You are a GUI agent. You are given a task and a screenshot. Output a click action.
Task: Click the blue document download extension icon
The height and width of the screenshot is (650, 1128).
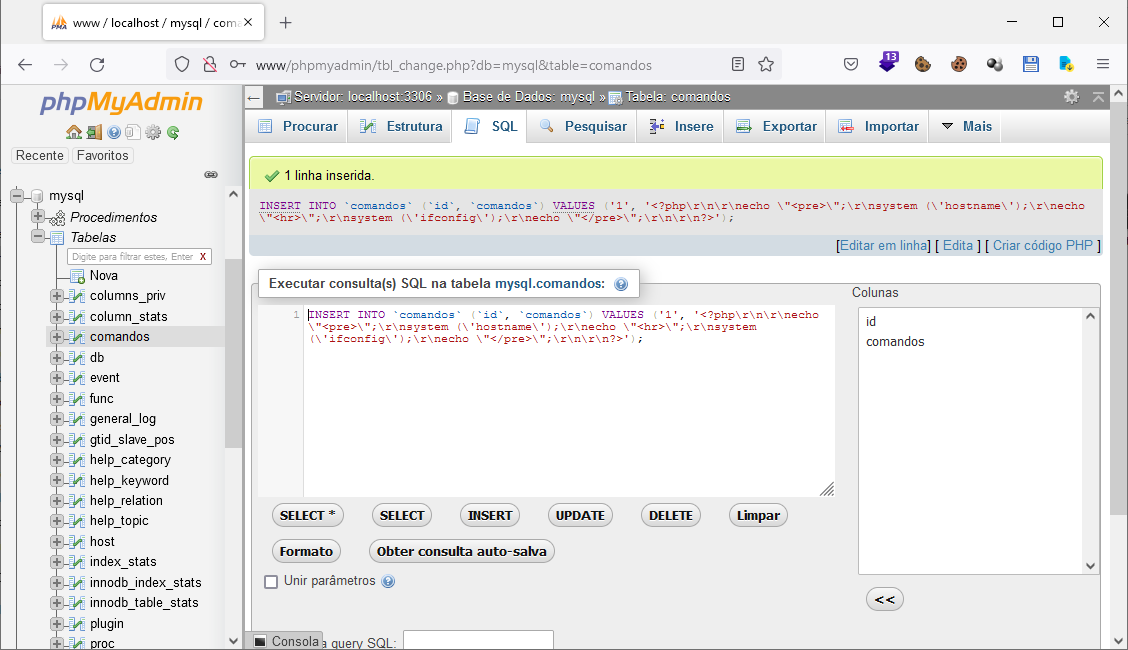(1067, 65)
